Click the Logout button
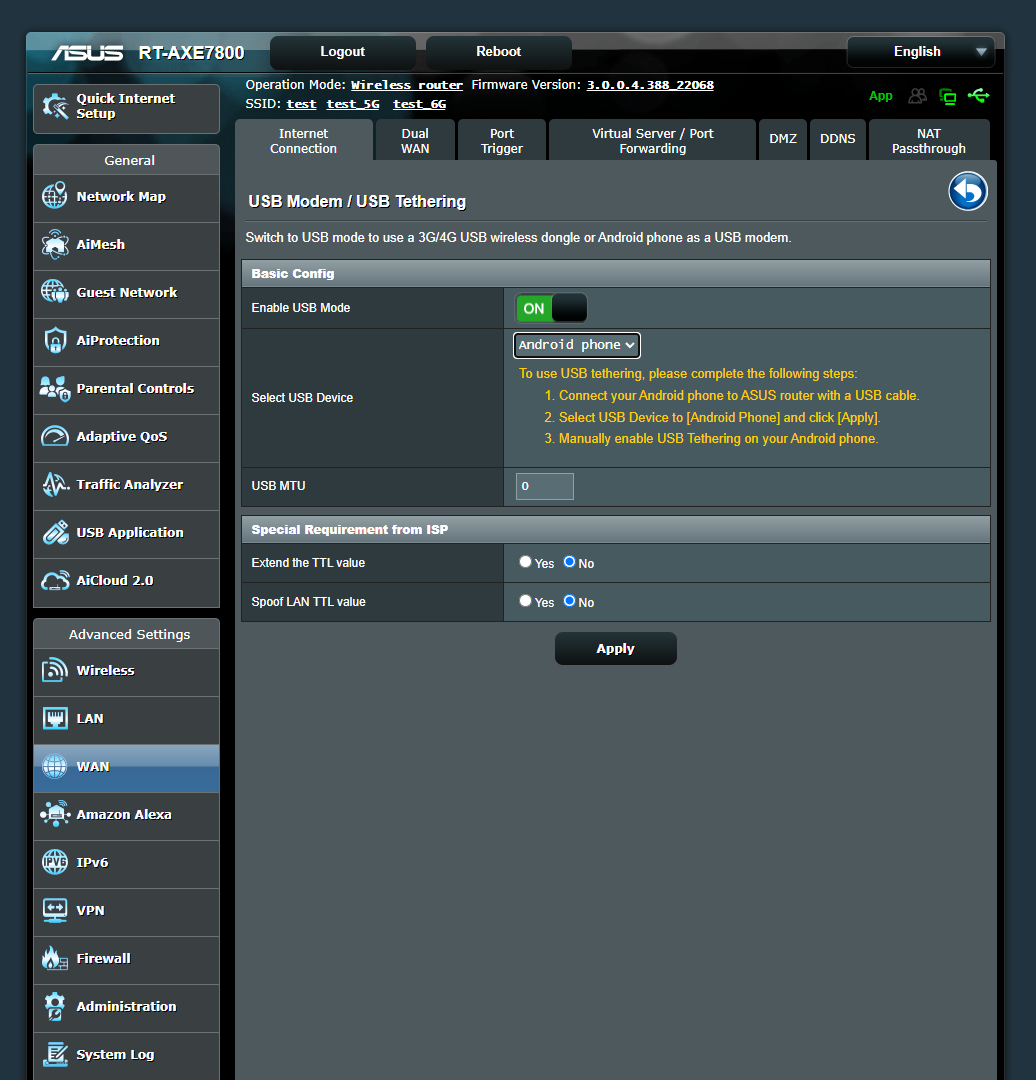This screenshot has width=1036, height=1080. coord(342,52)
